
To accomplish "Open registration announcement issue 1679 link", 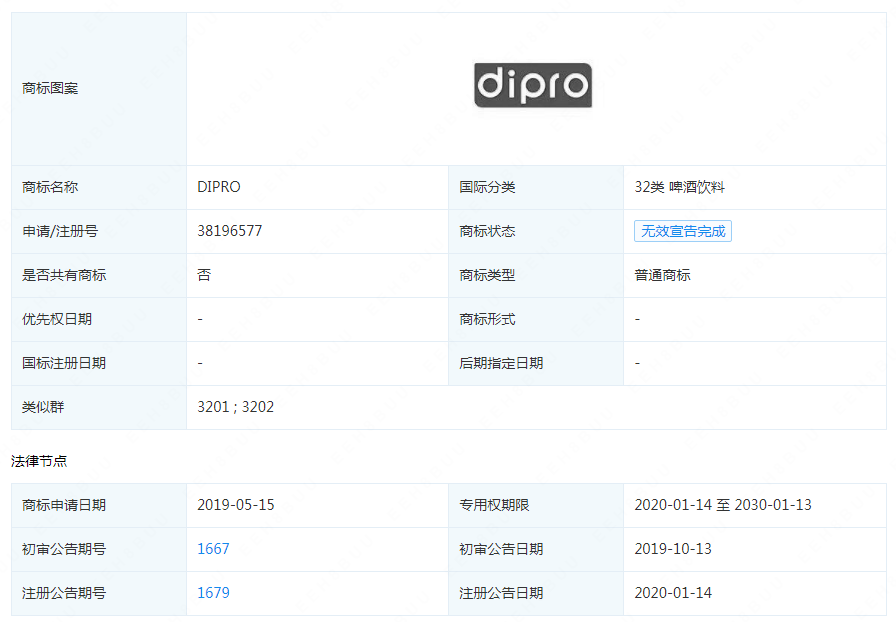I will click(213, 593).
